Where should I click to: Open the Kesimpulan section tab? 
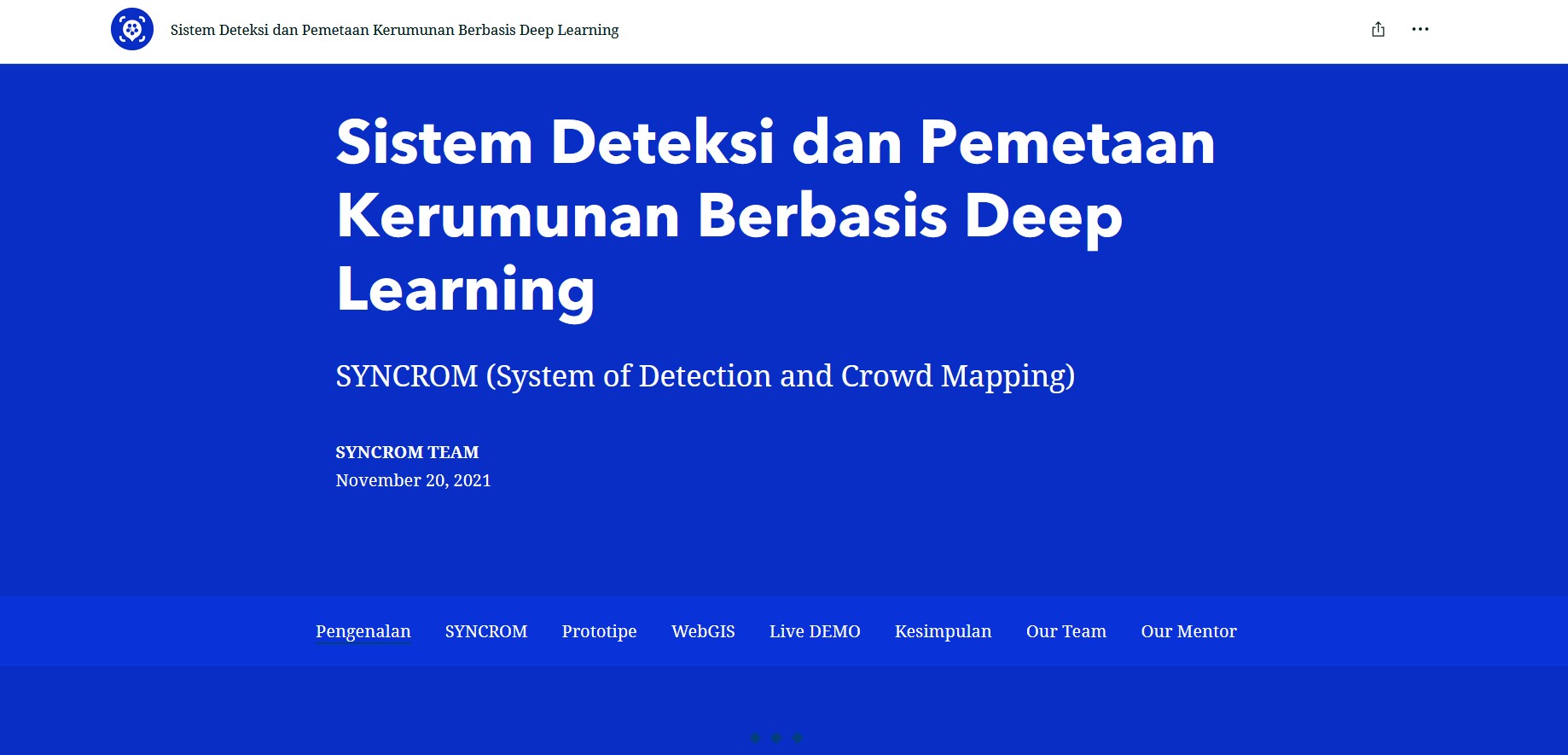click(x=943, y=631)
